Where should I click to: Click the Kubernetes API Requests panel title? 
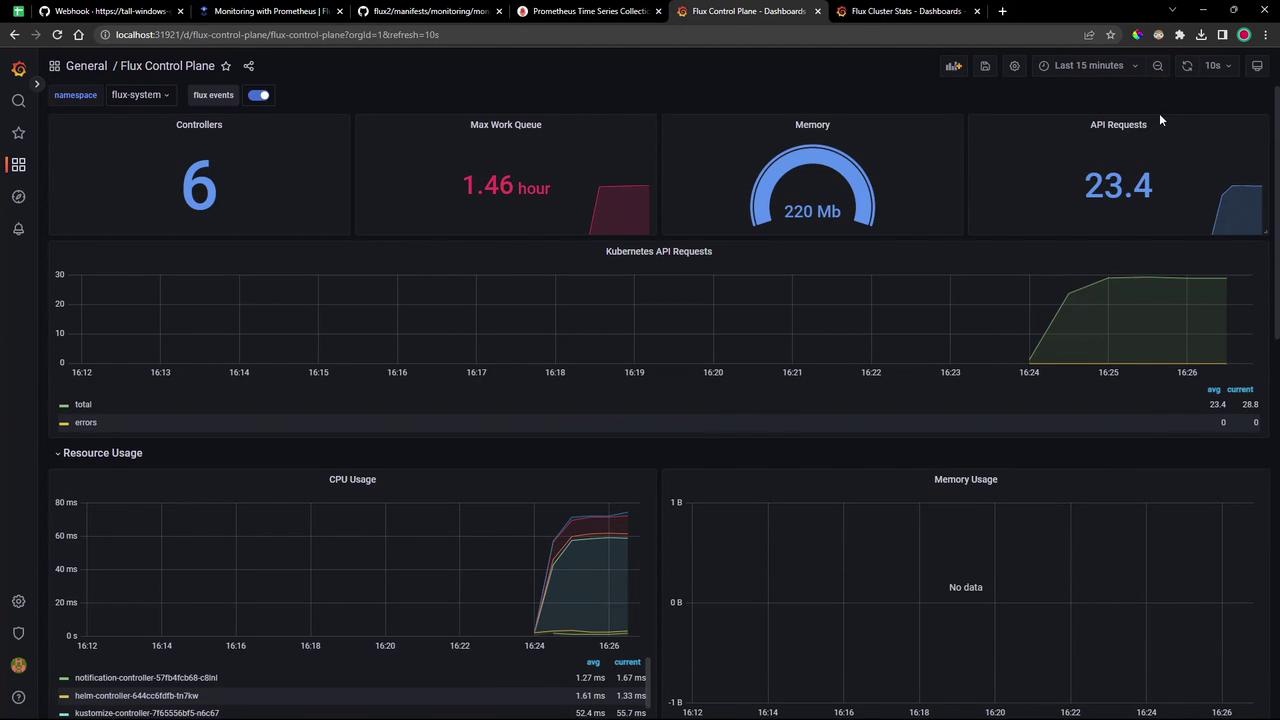point(658,251)
